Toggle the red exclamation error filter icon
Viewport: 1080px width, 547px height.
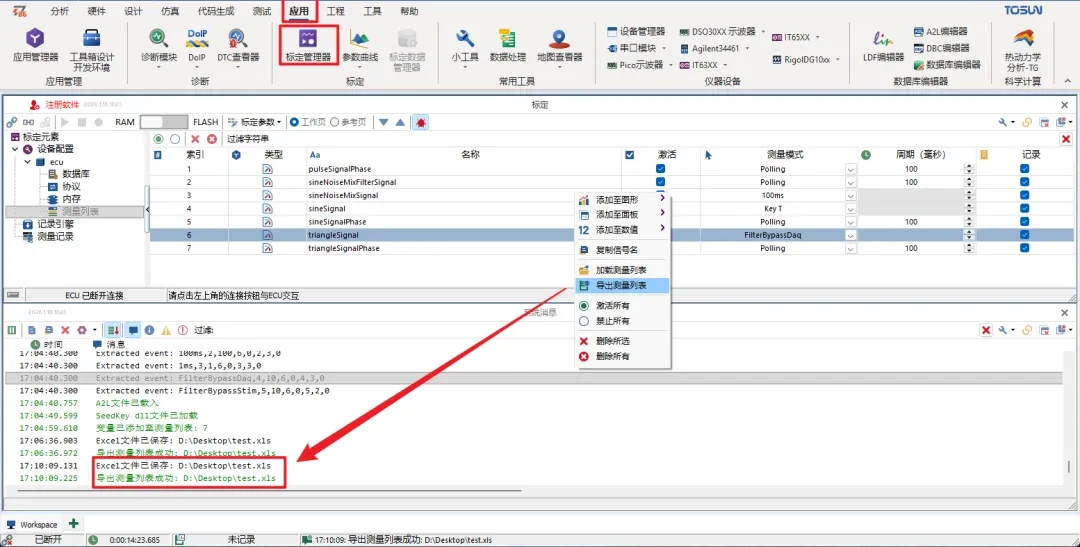[183, 330]
